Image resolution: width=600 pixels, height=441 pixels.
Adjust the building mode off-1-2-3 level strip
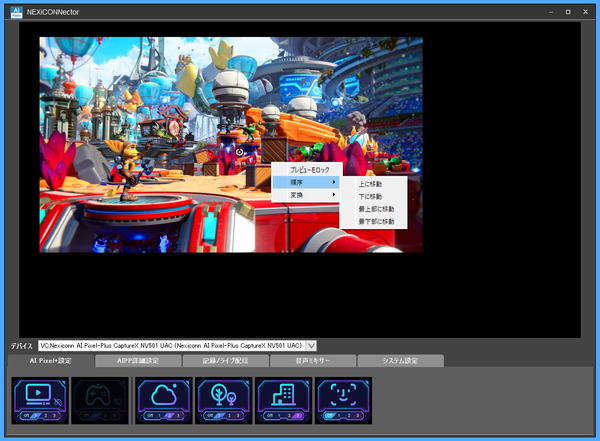(284, 415)
